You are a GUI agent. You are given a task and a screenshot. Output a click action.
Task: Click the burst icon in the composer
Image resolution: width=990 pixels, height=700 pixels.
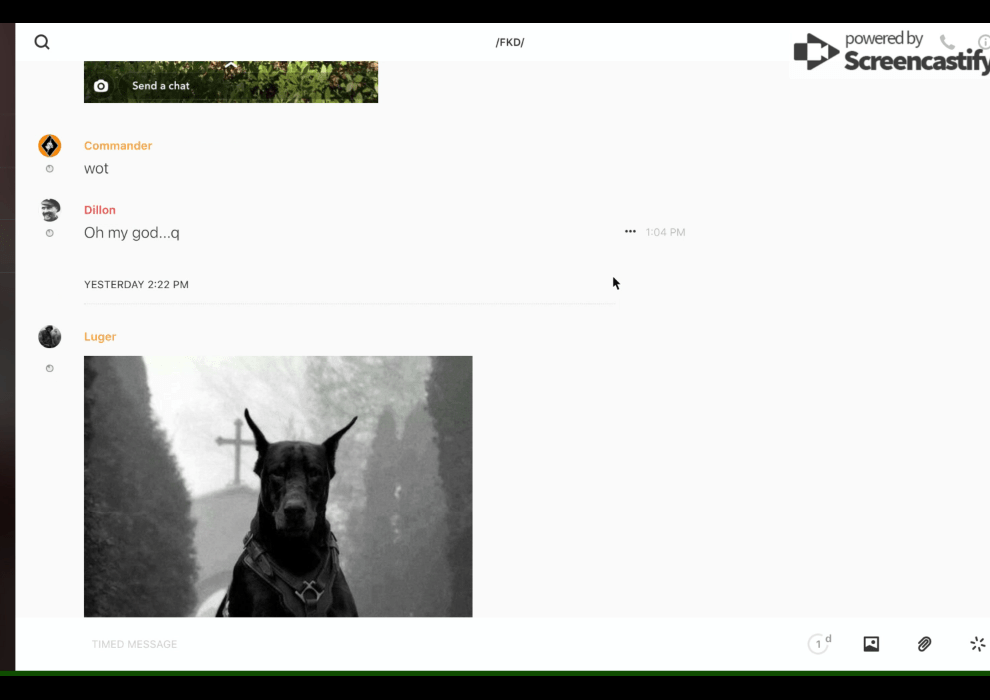tap(977, 644)
